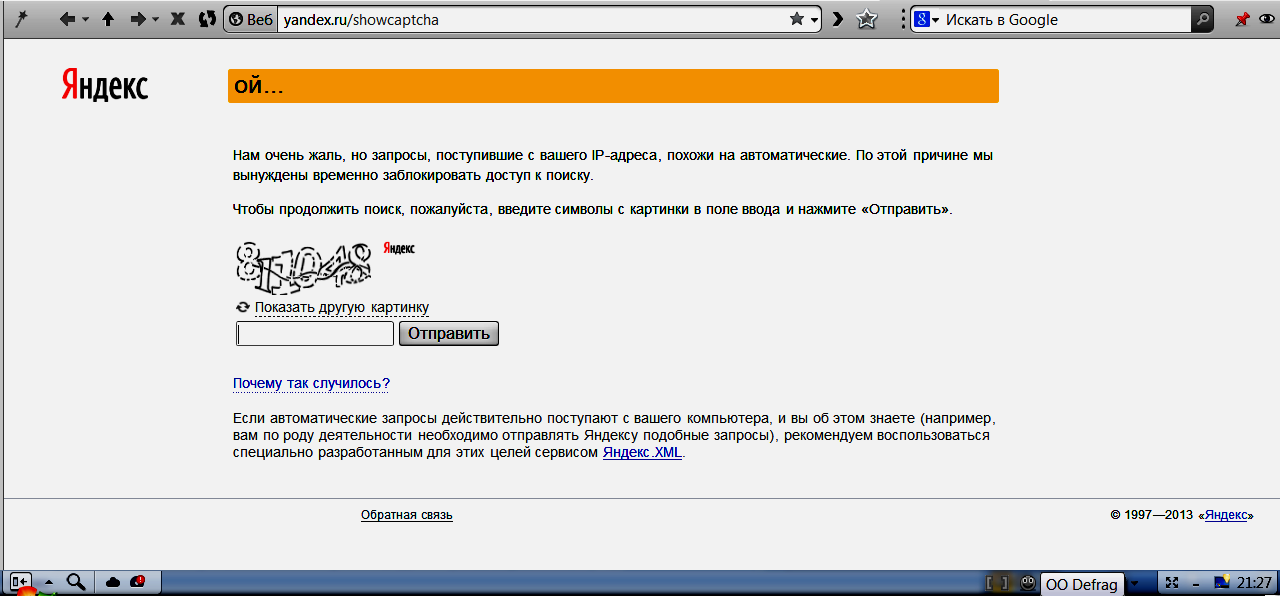Click the 'OO Defrag' taskbar button
1280x596 pixels.
click(1081, 584)
